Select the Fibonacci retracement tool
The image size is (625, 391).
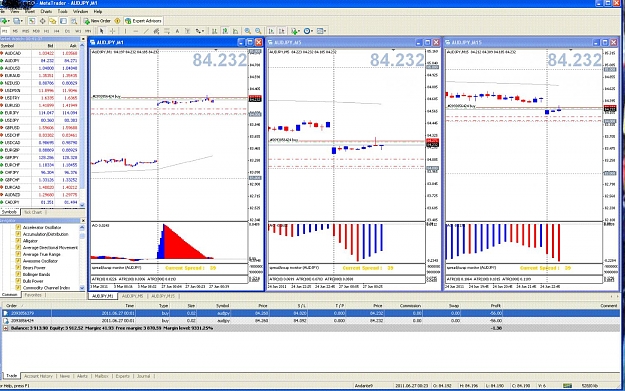(167, 31)
